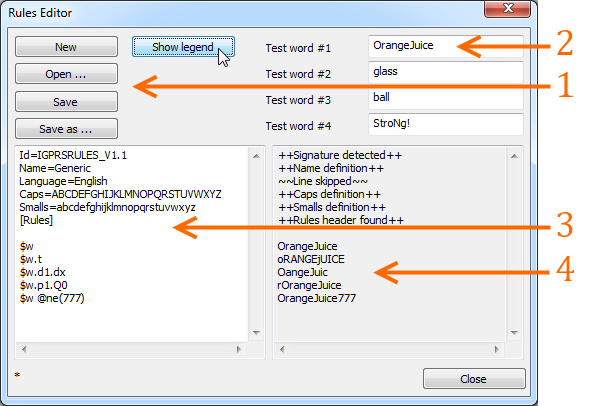Focus Test word #4 field containing StroNg!
This screenshot has width=590, height=406.
pos(446,124)
